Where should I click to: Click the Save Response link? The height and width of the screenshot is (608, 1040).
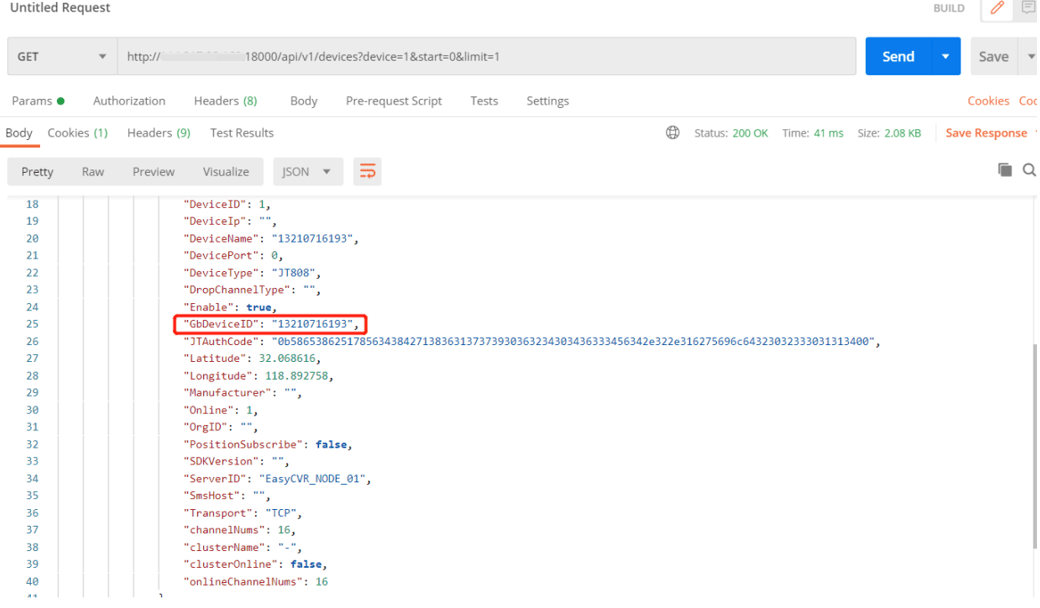point(986,133)
